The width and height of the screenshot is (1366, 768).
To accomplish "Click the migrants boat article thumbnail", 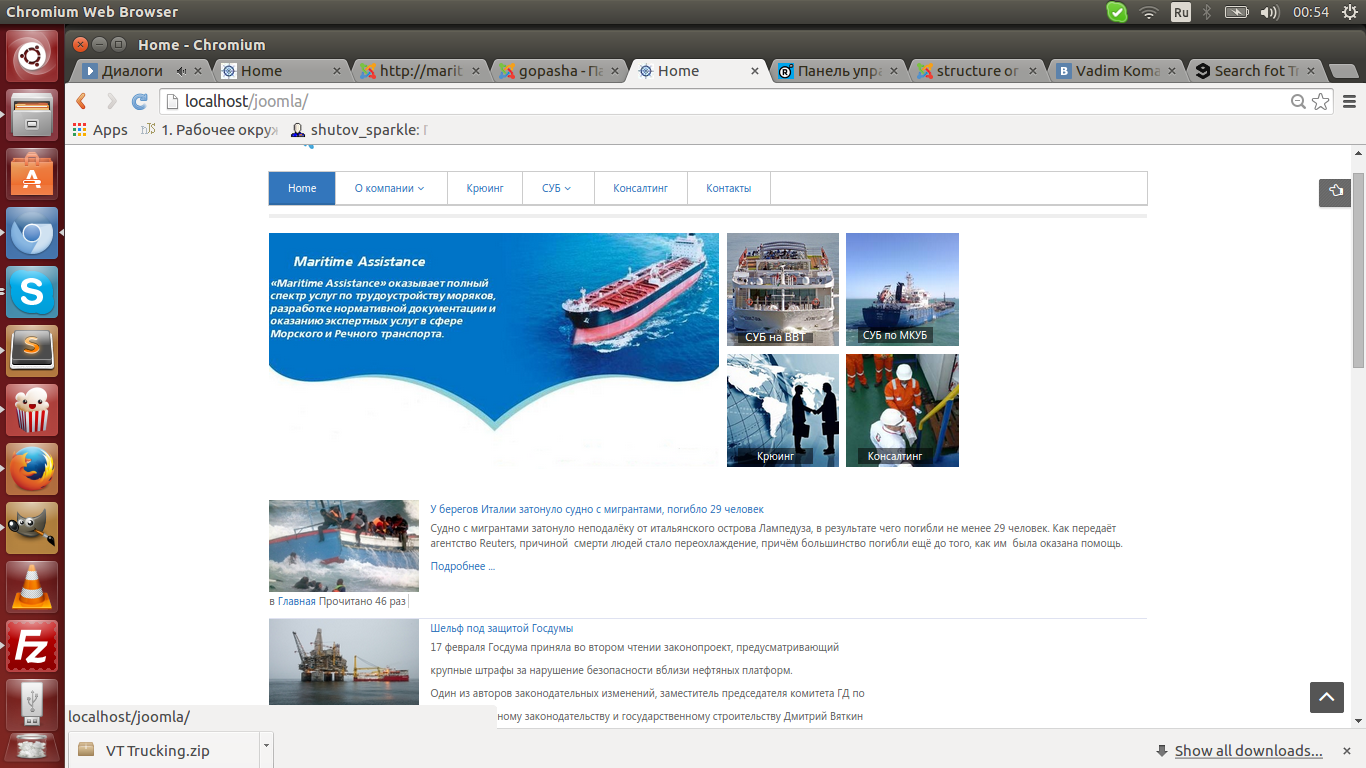I will (x=344, y=546).
